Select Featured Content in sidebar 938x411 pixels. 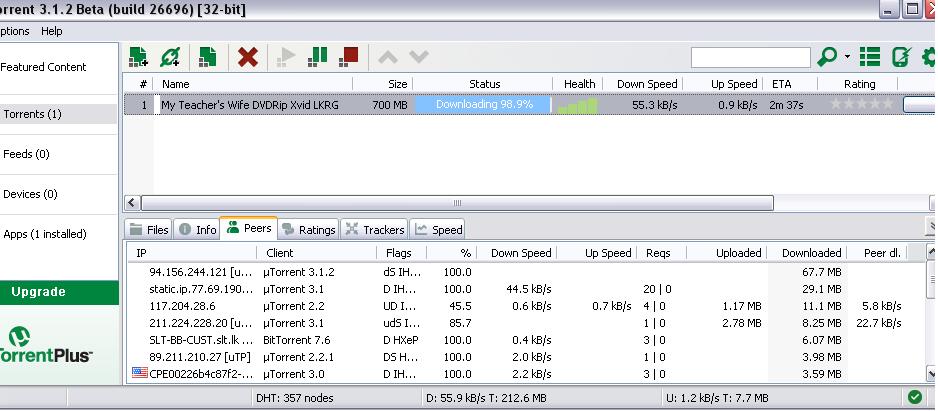[x=43, y=67]
